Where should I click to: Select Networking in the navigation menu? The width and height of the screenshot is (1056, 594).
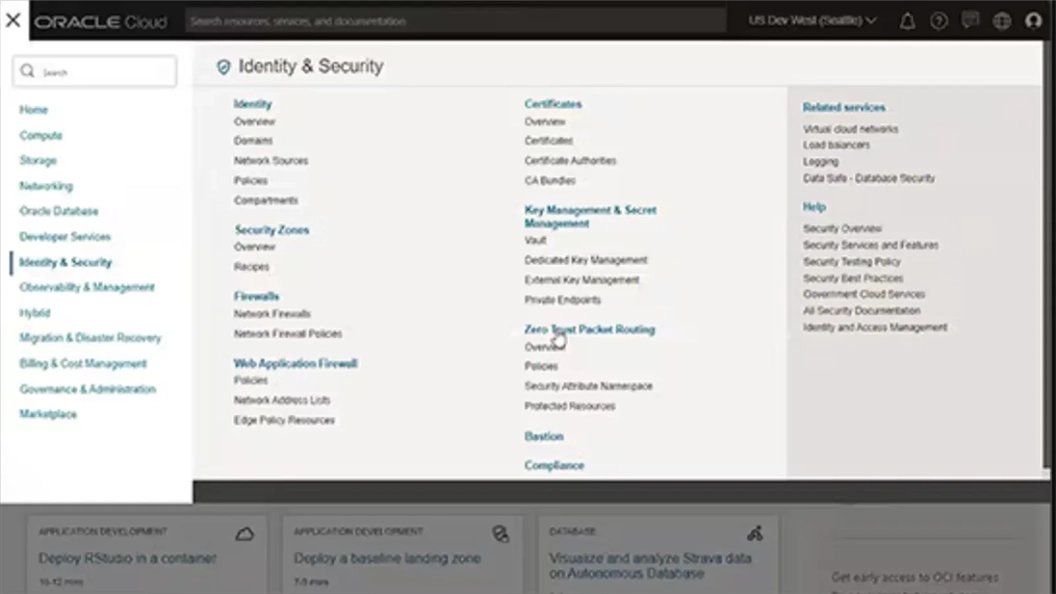point(46,186)
